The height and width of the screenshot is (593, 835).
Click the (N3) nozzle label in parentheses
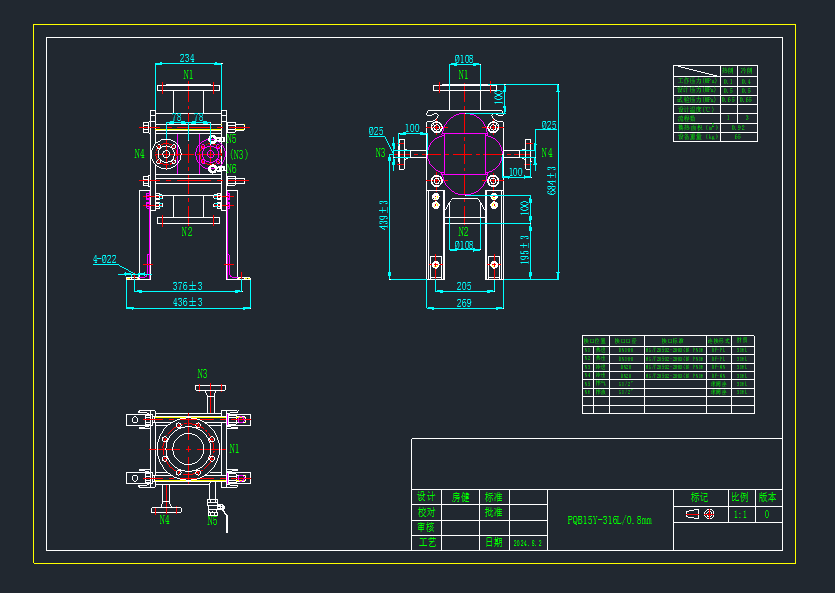tap(239, 154)
